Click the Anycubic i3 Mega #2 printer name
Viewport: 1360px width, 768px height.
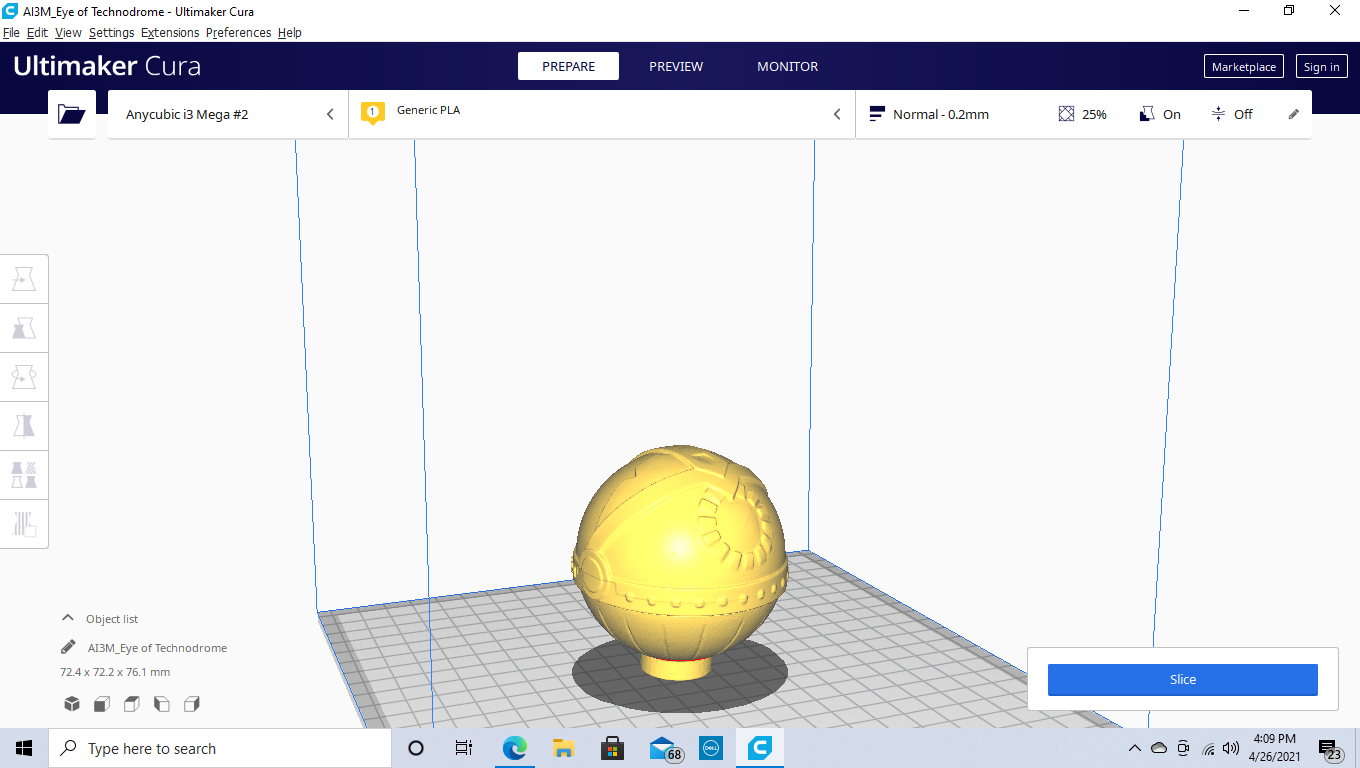click(187, 114)
